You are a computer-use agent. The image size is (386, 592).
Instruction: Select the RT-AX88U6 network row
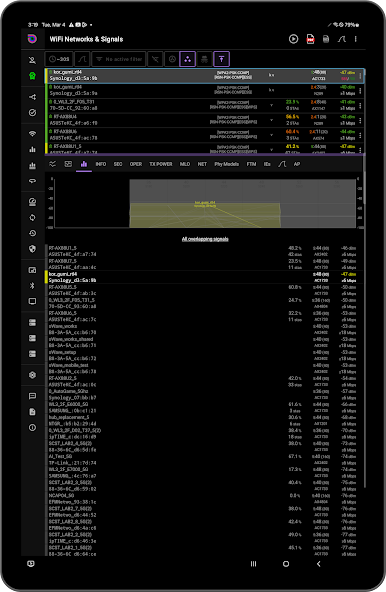[205, 135]
